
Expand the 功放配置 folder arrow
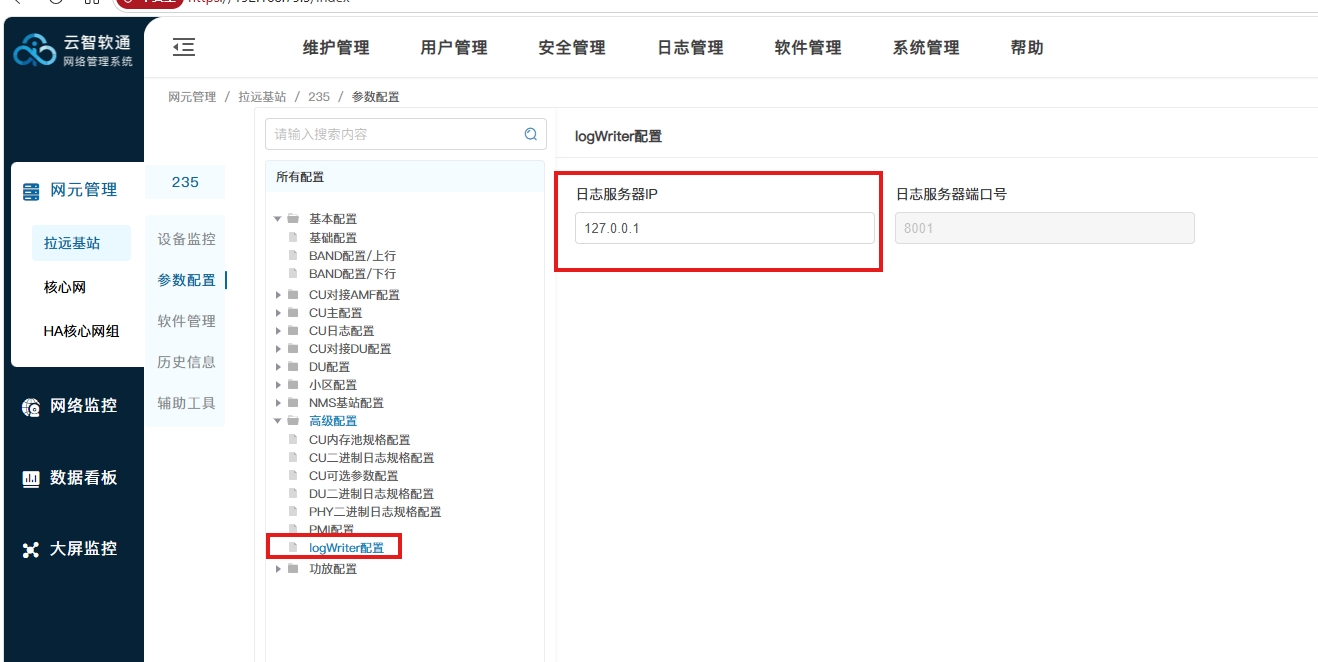(x=278, y=569)
